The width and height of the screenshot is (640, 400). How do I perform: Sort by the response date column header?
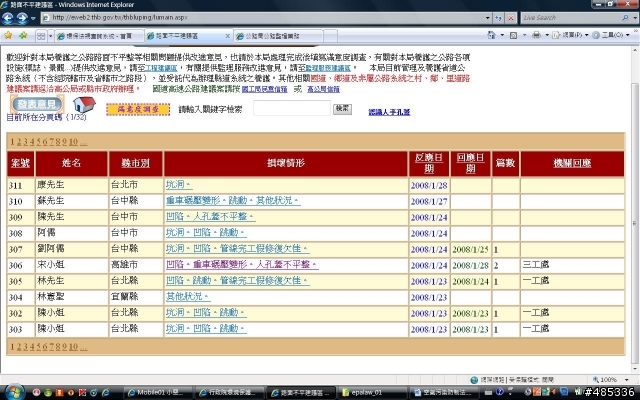tap(471, 163)
